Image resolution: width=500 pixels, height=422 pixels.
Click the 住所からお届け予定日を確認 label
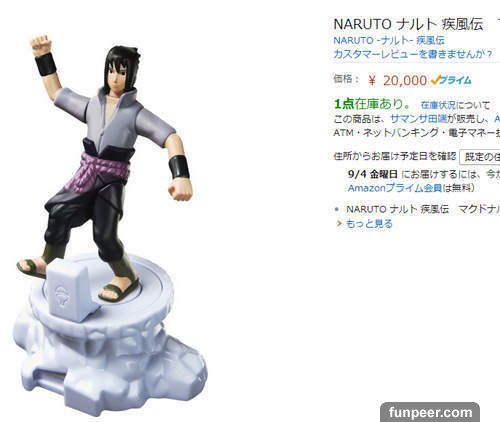395,156
